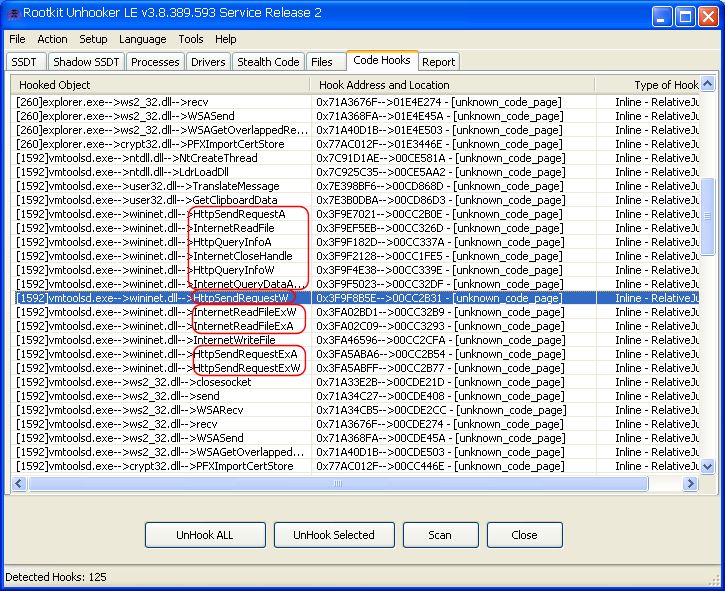Open the Language menu
Screen dimensions: 725x591
click(142, 39)
